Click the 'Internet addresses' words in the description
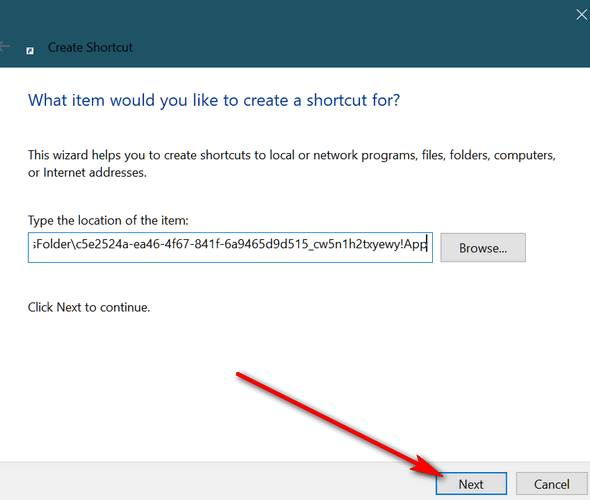The width and height of the screenshot is (590, 500). [94, 173]
